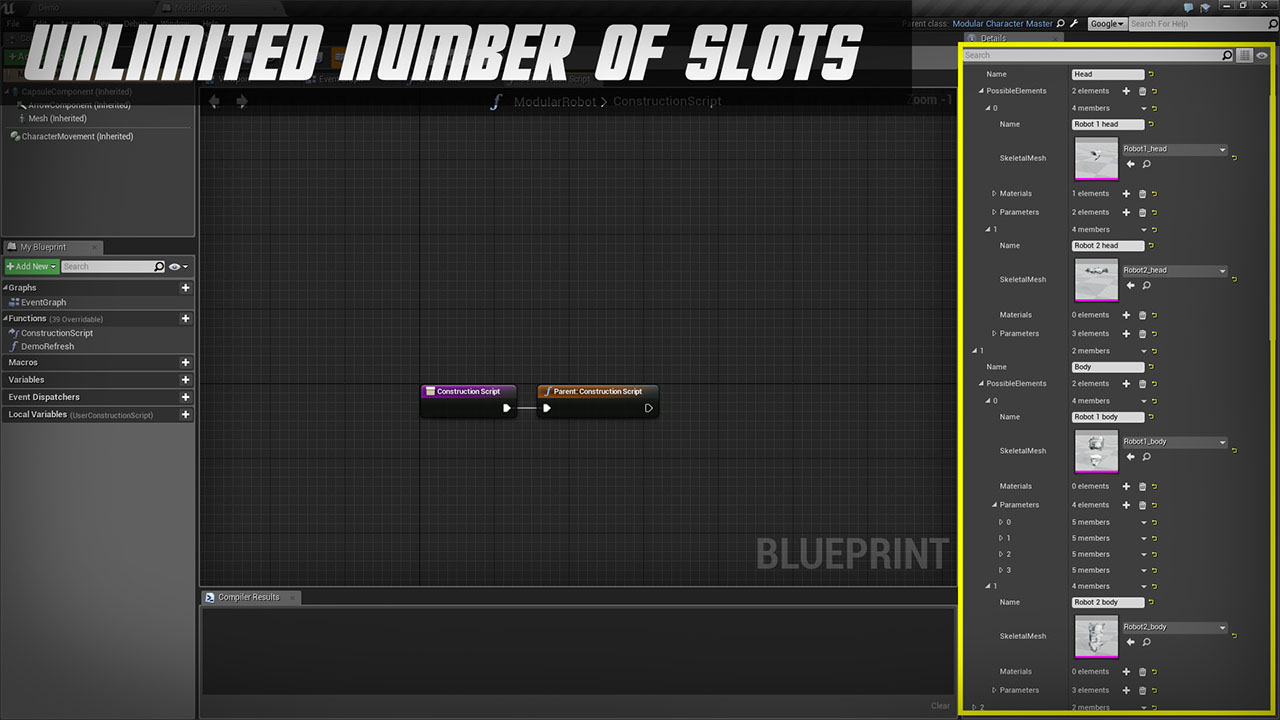Add element to Robot 1 head Materials

[x=1126, y=194]
